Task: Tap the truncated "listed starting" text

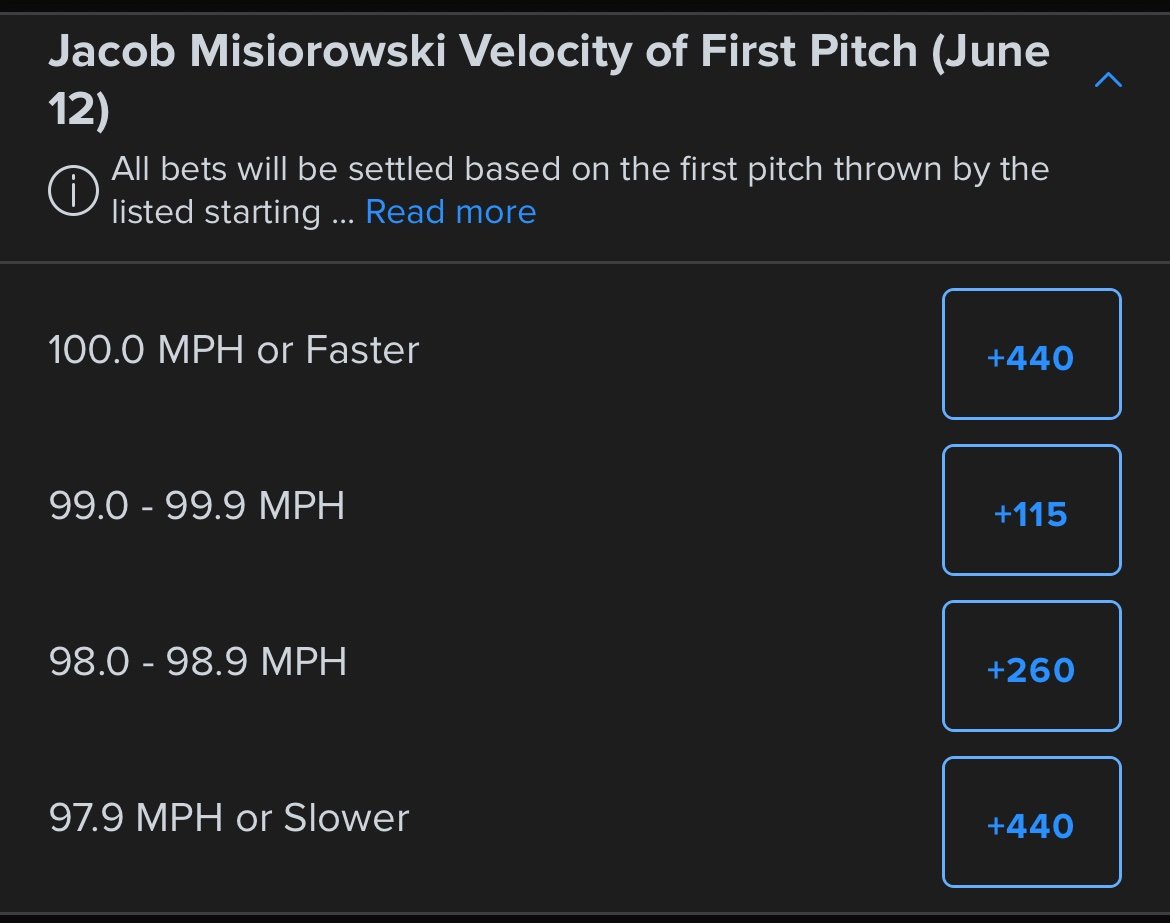Action: click(x=216, y=212)
